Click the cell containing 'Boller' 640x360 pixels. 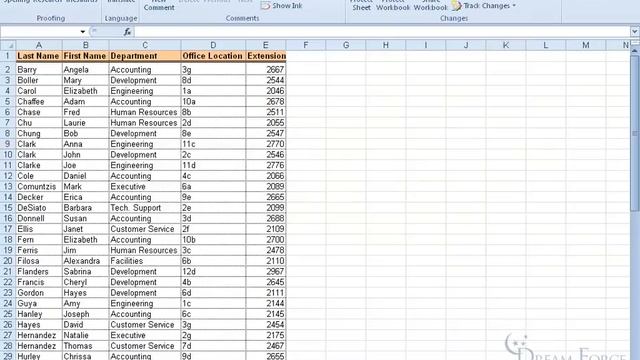point(39,80)
